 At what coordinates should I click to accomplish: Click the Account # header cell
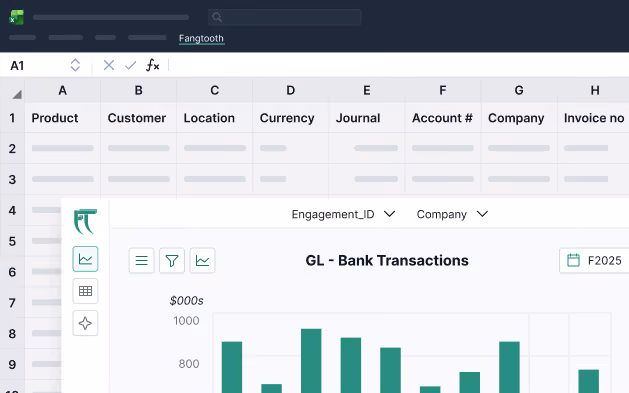(443, 118)
